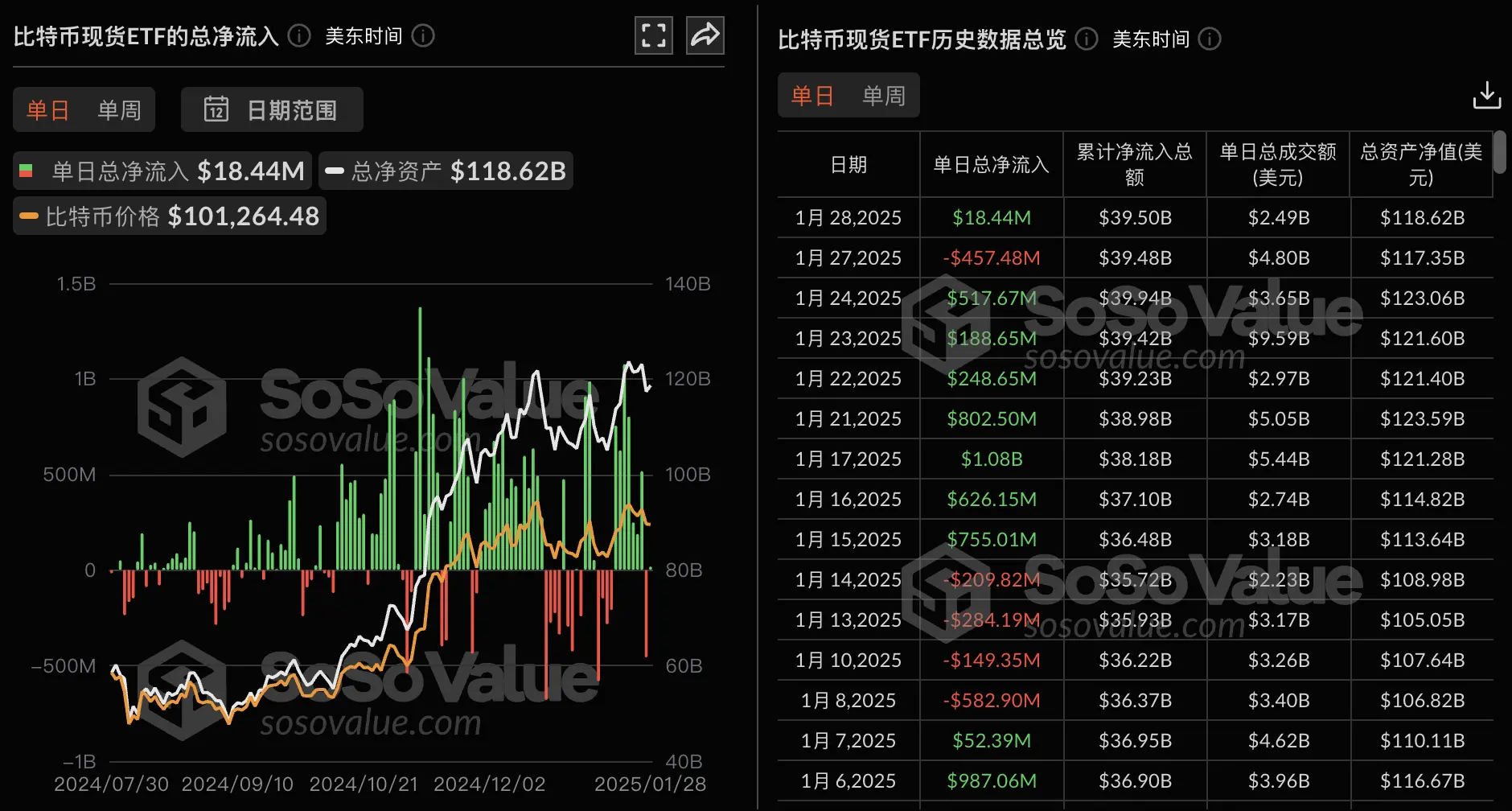Viewport: 1512px width, 811px height.
Task: Click the download icon on the data table panel
Action: (1487, 96)
